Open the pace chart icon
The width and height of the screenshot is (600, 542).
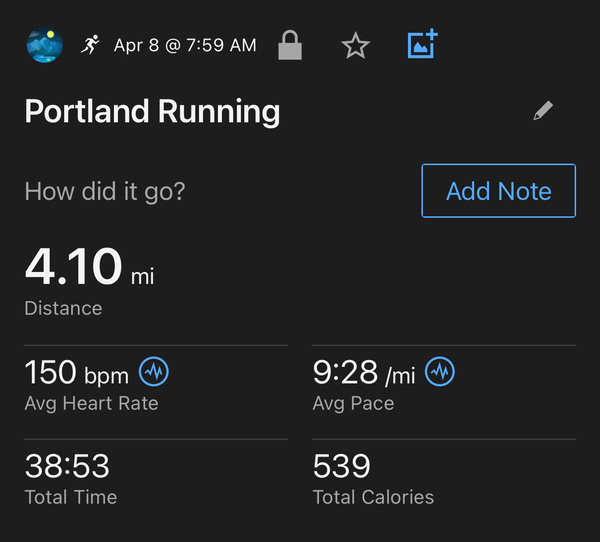click(440, 372)
